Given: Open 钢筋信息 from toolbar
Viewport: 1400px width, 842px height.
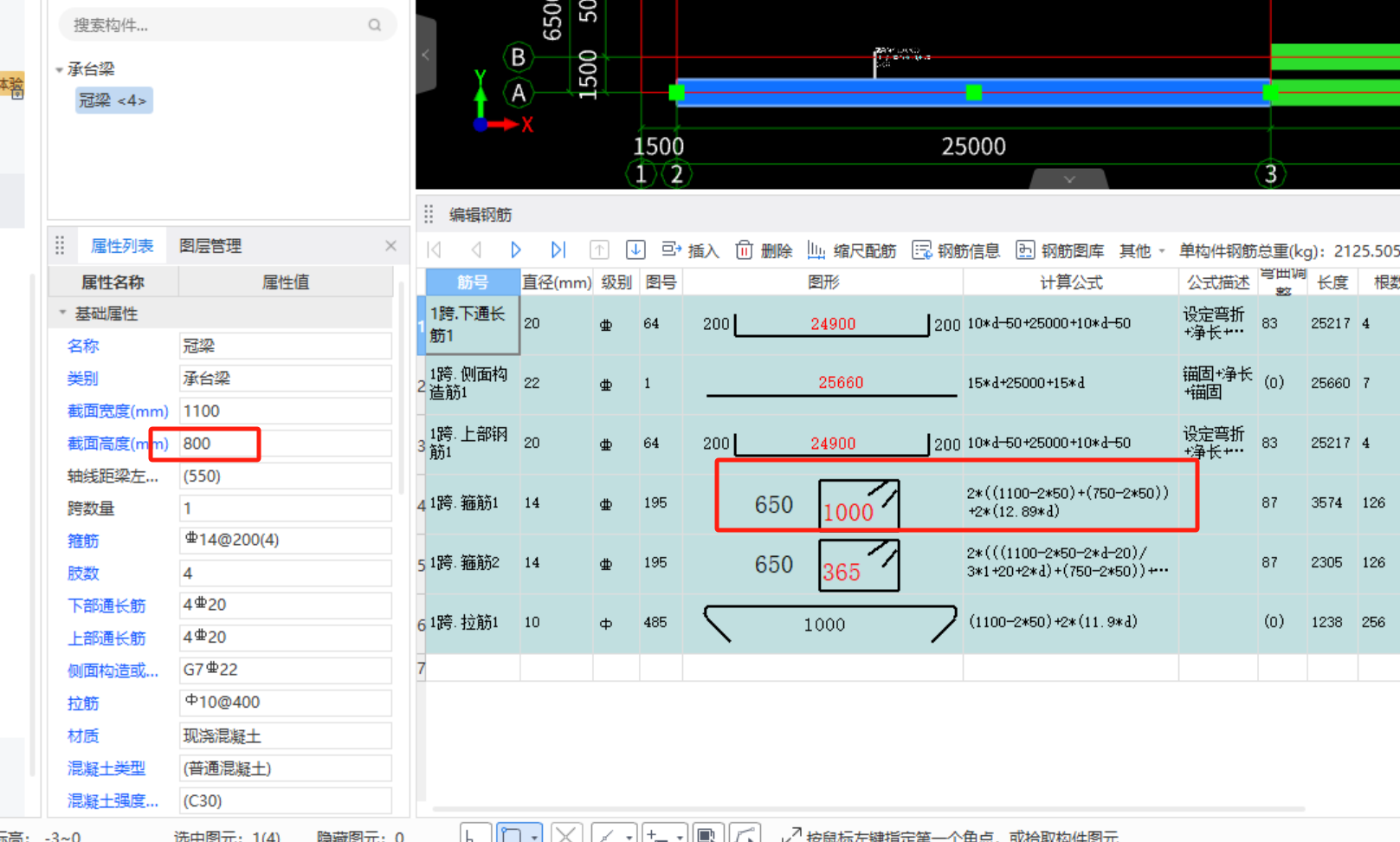Looking at the screenshot, I should point(956,250).
